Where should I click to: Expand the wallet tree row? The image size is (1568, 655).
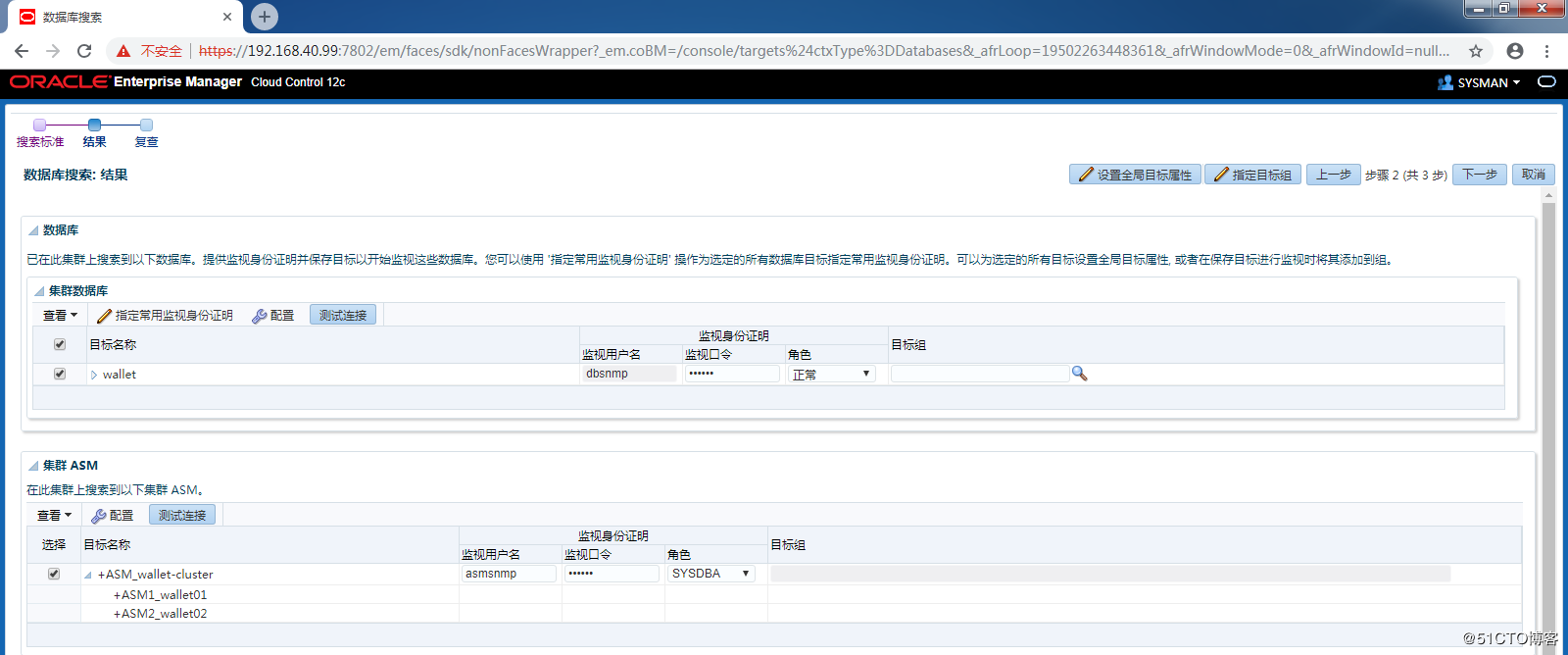point(94,375)
